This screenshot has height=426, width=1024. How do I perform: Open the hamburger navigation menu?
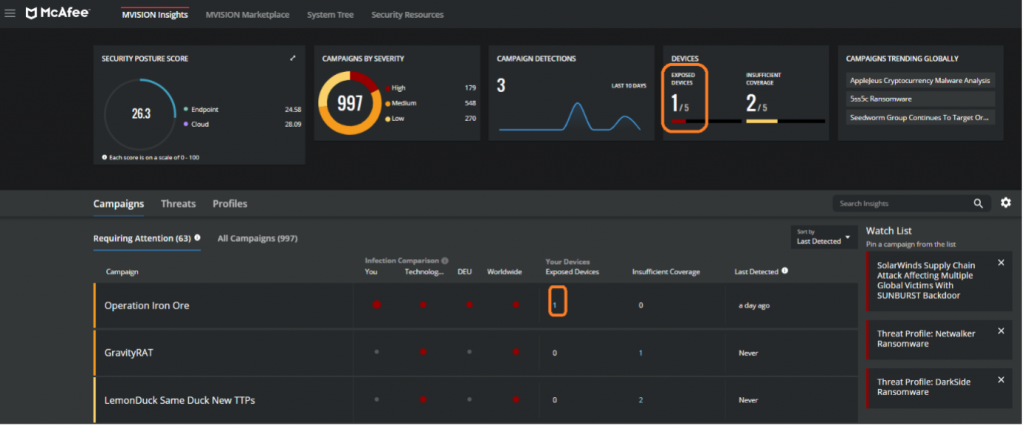10,14
